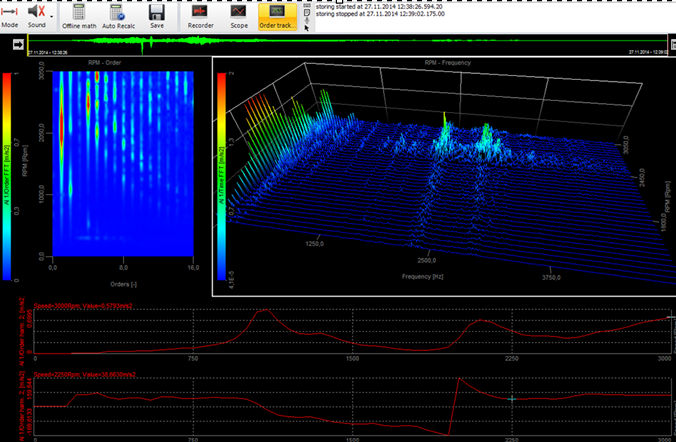
Task: Click the 1250,0 frequency axis tick label
Action: [x=315, y=244]
